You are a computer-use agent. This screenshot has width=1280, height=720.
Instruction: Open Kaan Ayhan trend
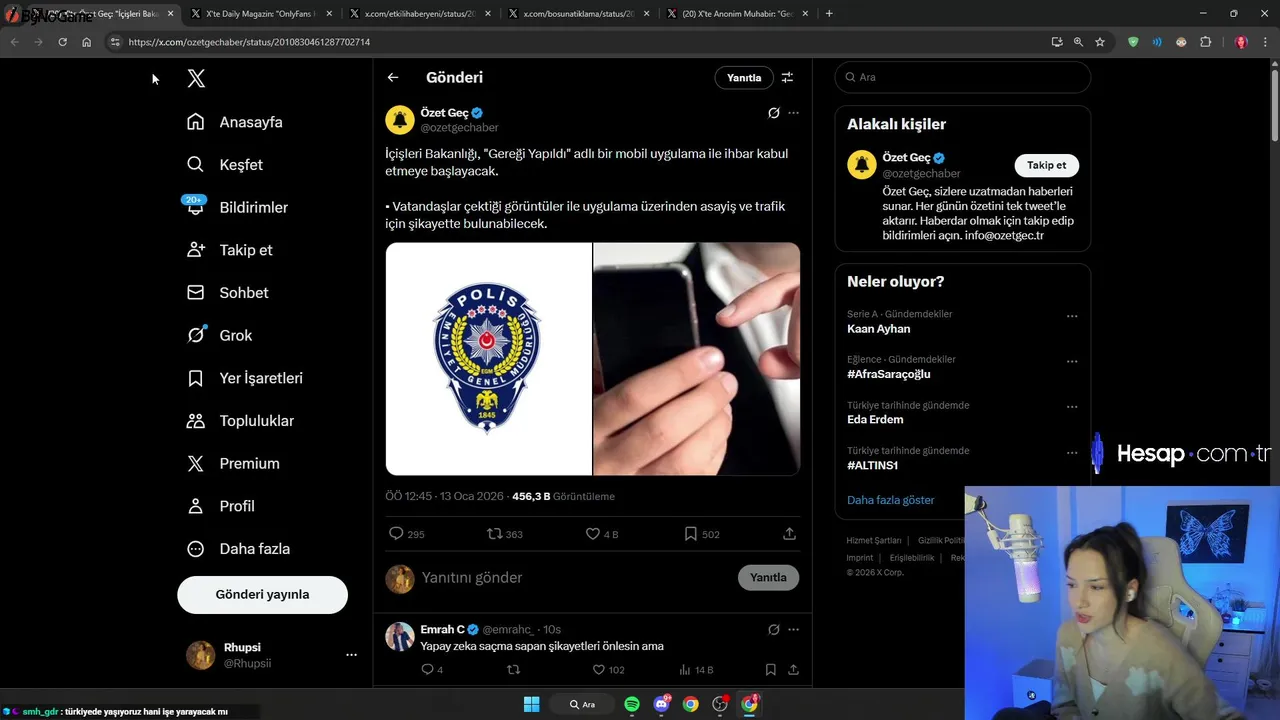point(878,329)
